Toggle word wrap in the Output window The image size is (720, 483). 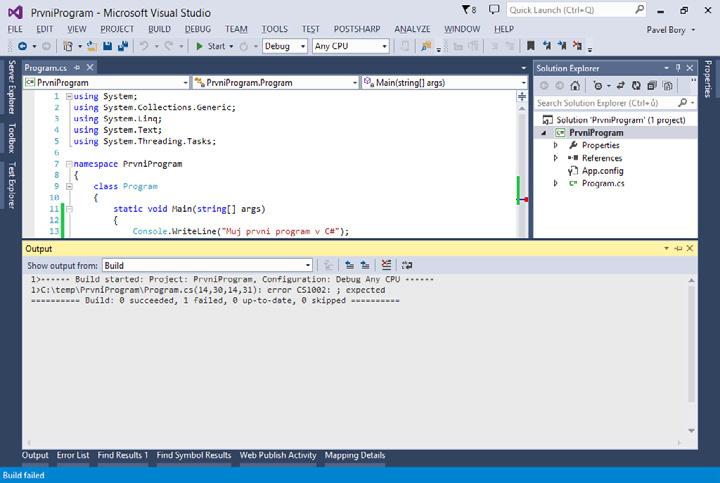click(x=407, y=265)
